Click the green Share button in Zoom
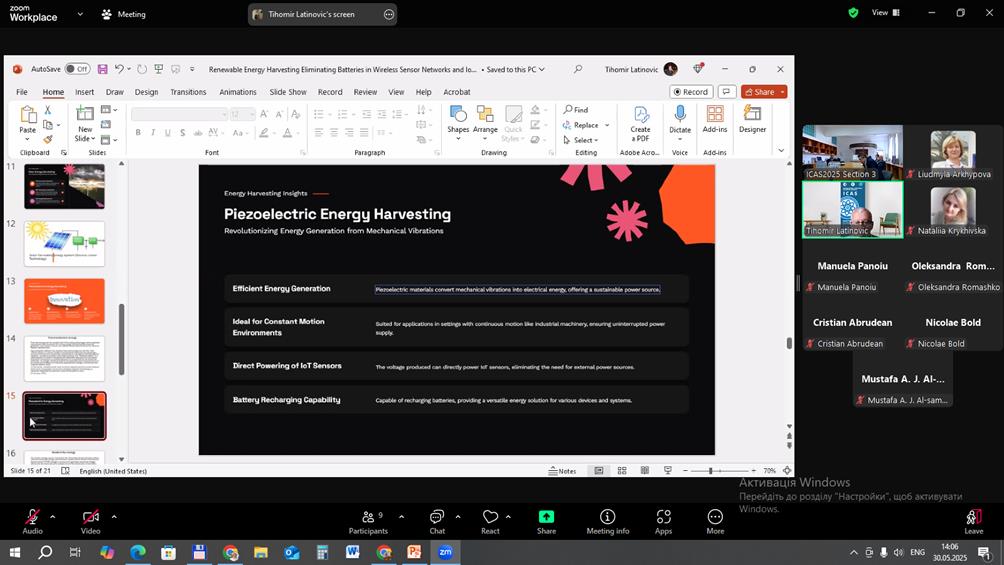This screenshot has height=565, width=1004. [546, 522]
